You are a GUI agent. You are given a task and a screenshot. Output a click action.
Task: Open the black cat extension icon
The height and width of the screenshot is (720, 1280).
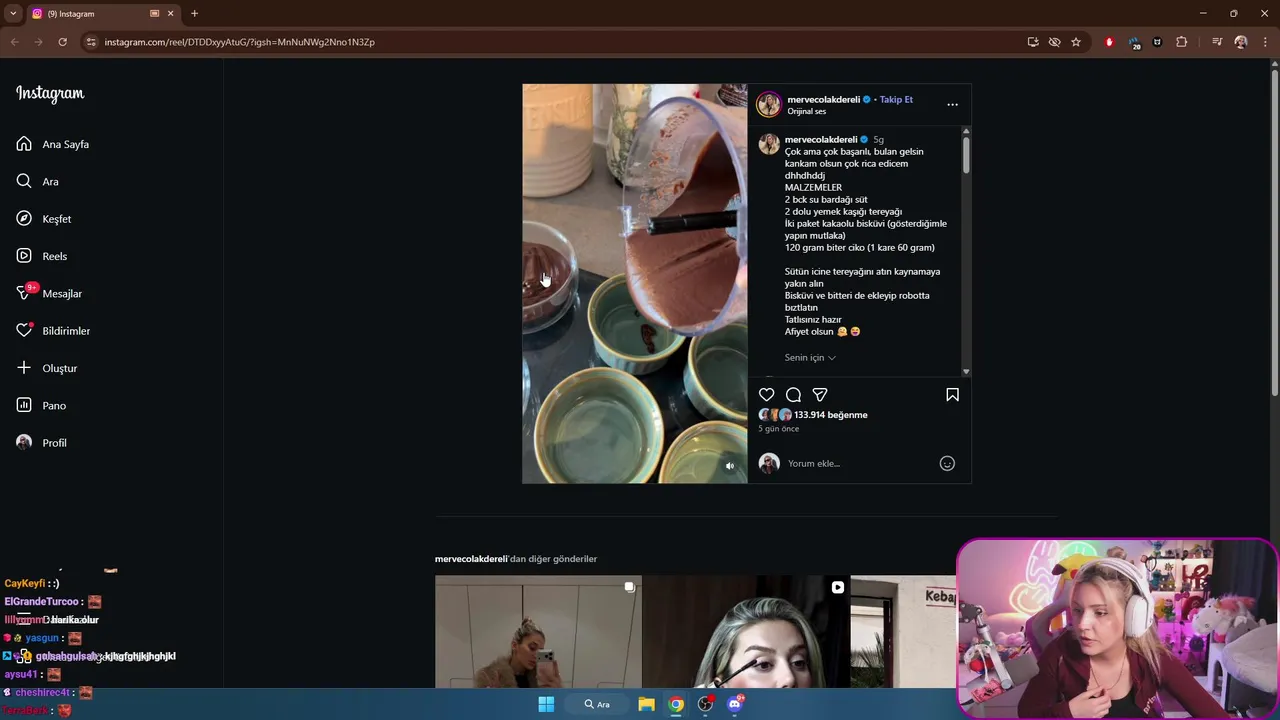[1158, 42]
